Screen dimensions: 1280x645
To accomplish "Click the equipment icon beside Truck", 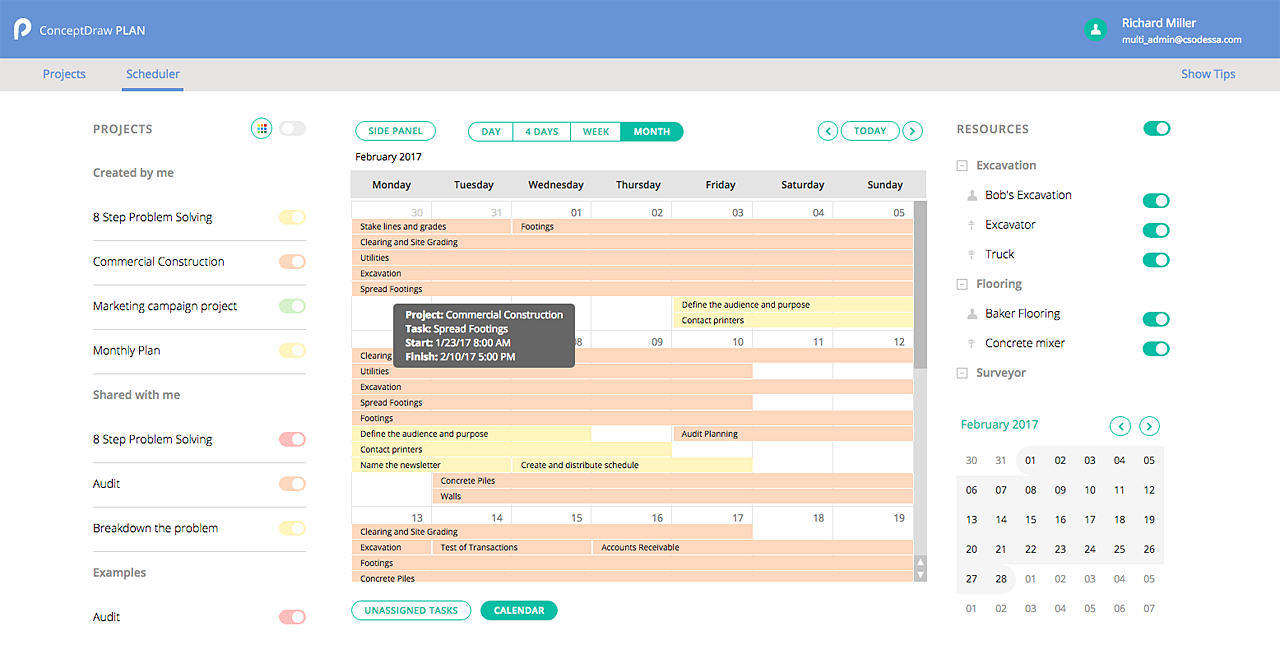I will [971, 255].
